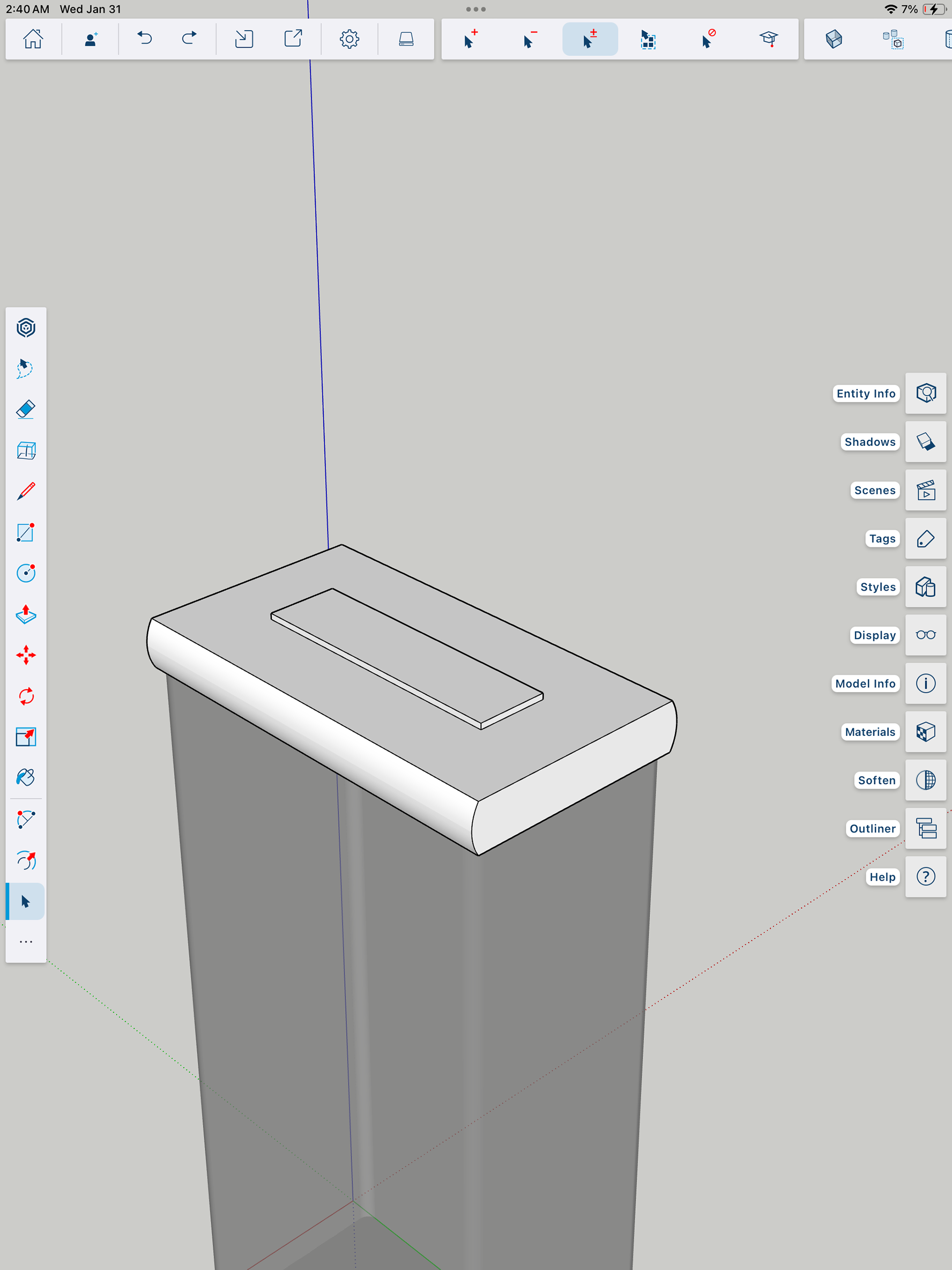Select the Pencil line tool
Screen dimensions: 952x1270
(x=26, y=491)
